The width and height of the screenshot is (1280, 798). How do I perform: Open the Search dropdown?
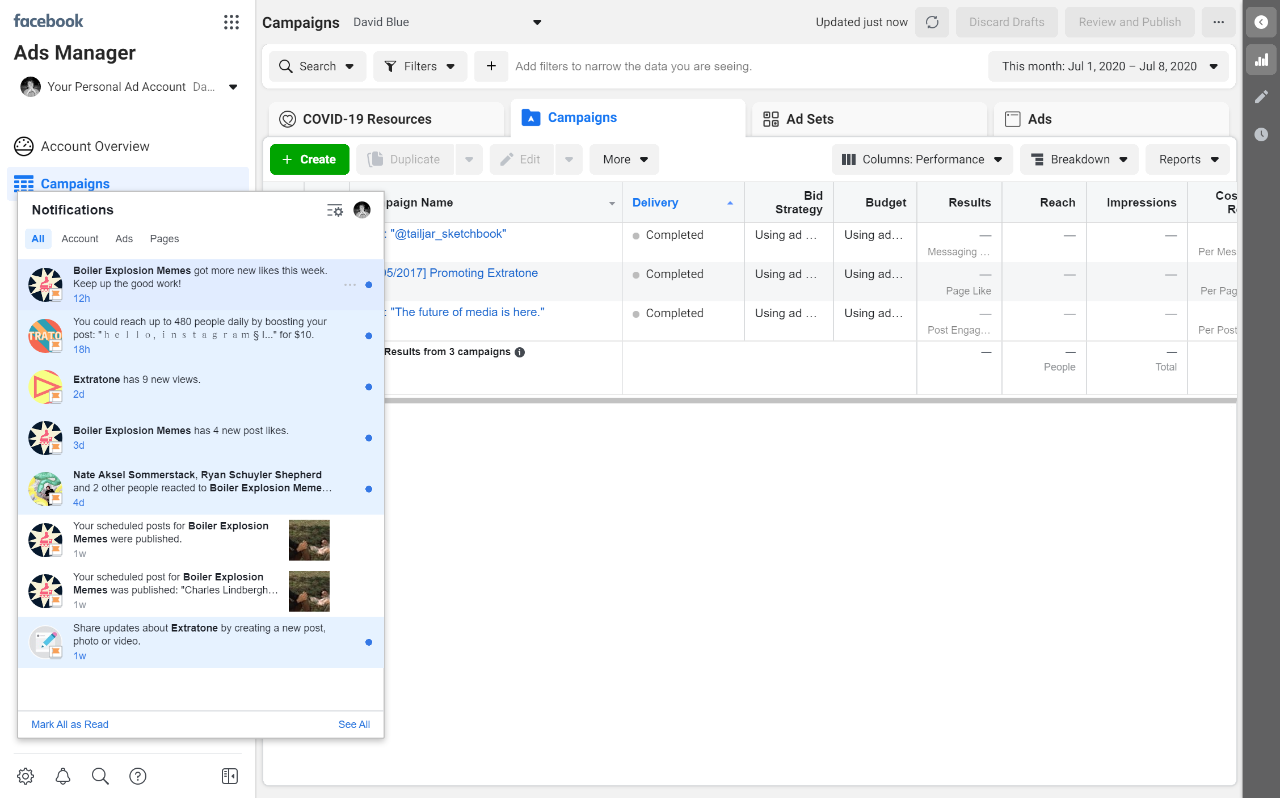(317, 67)
